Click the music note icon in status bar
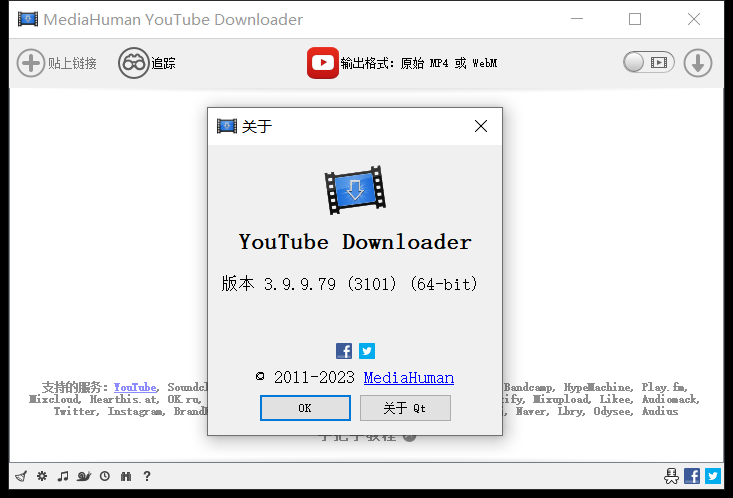 tap(63, 476)
